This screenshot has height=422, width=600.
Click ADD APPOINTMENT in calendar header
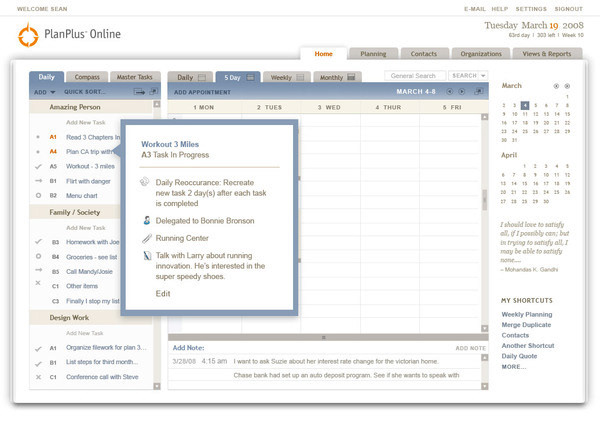click(202, 92)
